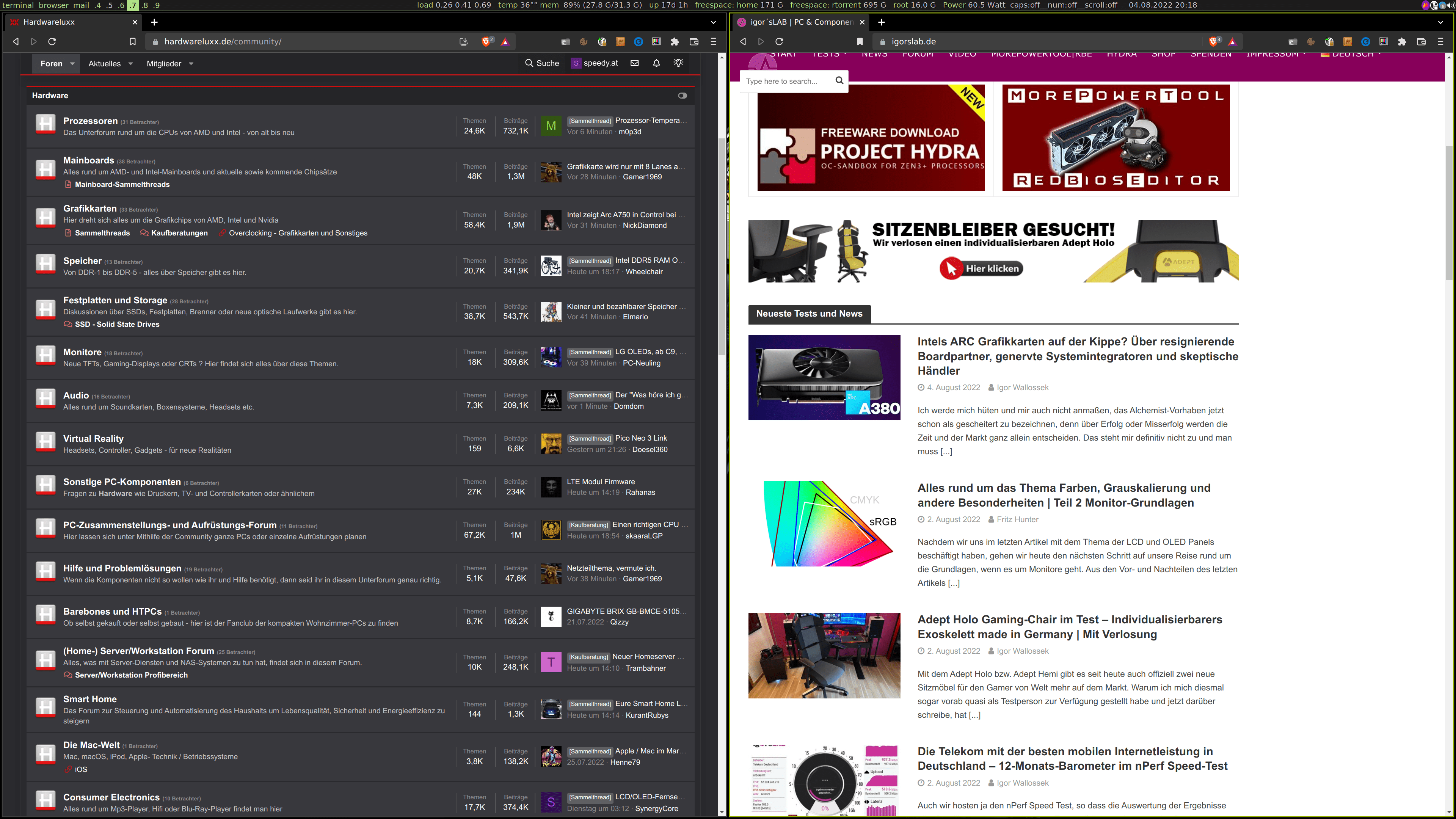The width and height of the screenshot is (1456, 819).
Task: Open the Extensions puzzle icon in Hardwareluxx window
Action: [675, 41]
